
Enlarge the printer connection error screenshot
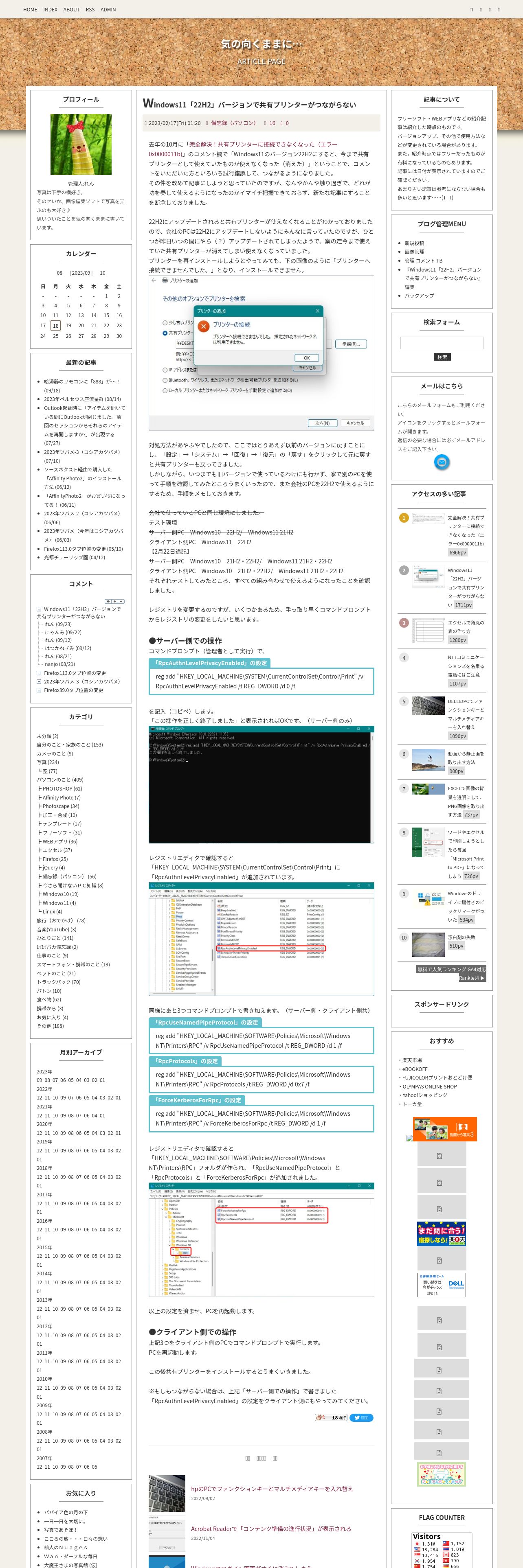click(x=261, y=353)
